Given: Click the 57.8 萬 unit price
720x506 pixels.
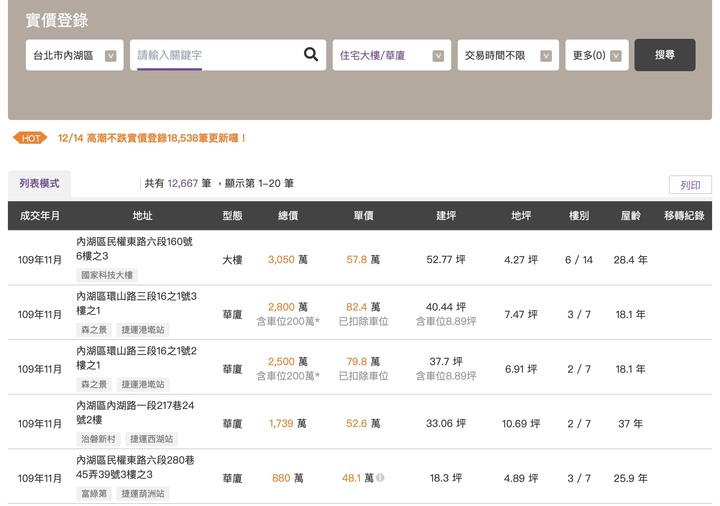Looking at the screenshot, I should point(363,260).
